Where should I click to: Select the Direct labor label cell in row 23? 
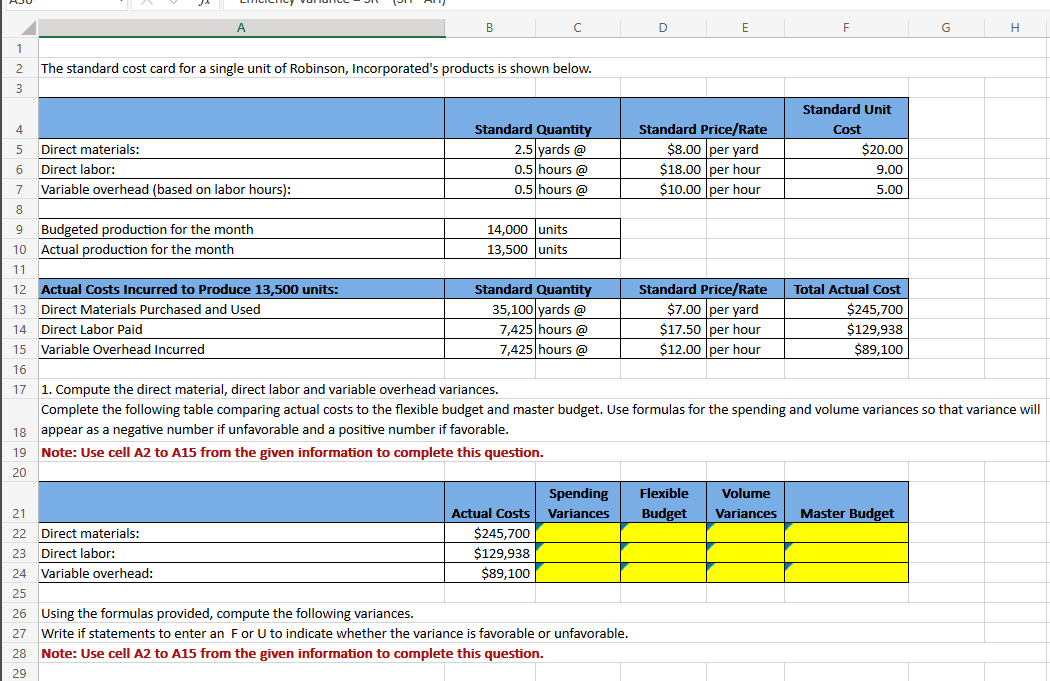[240, 553]
